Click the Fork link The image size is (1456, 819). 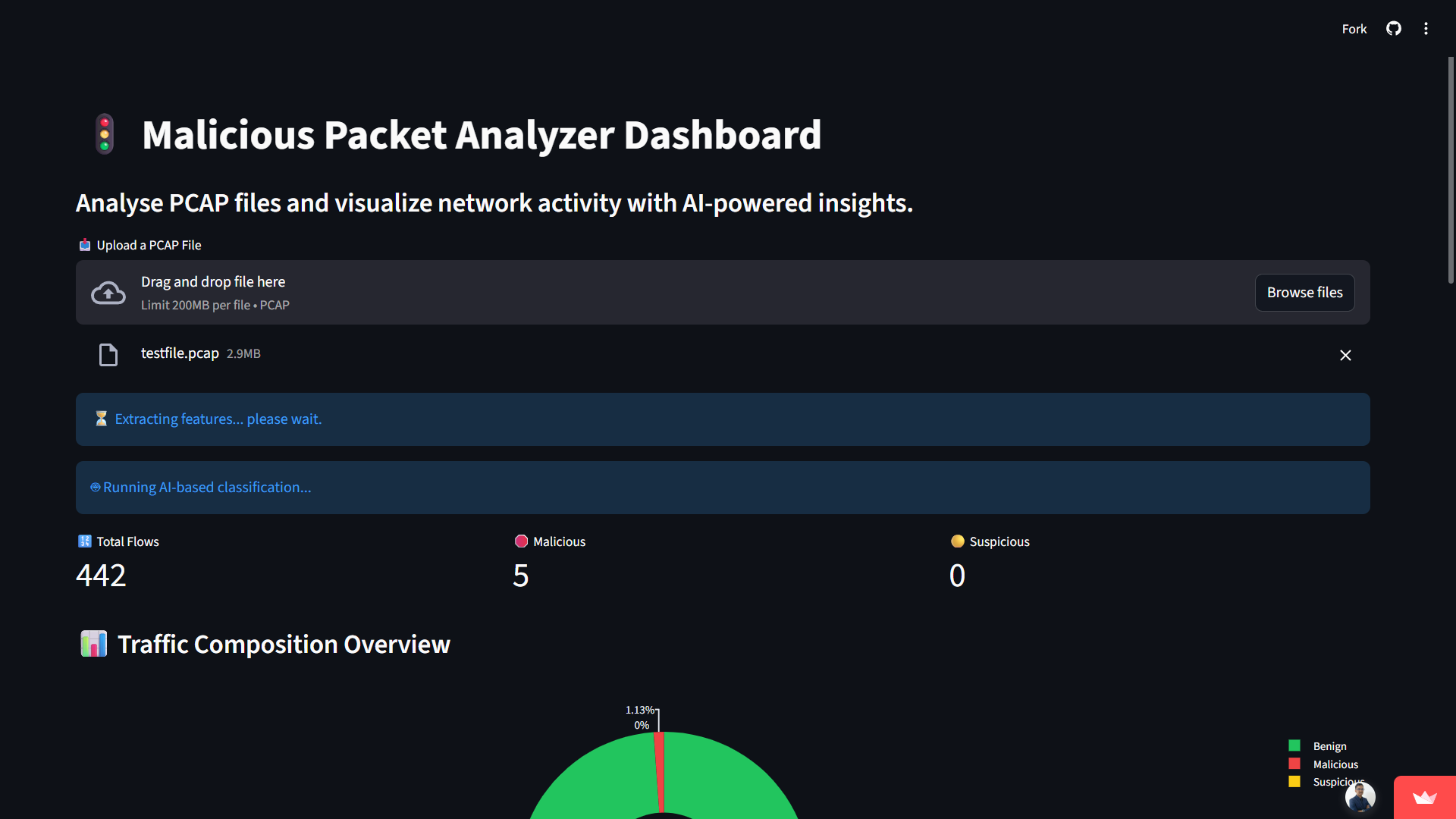pos(1354,29)
